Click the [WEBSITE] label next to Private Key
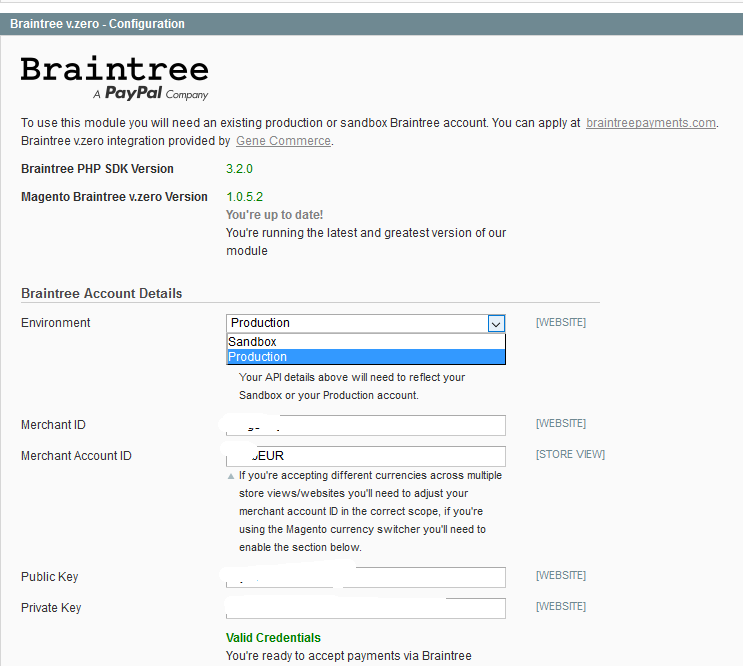The image size is (743, 666). [x=560, y=607]
